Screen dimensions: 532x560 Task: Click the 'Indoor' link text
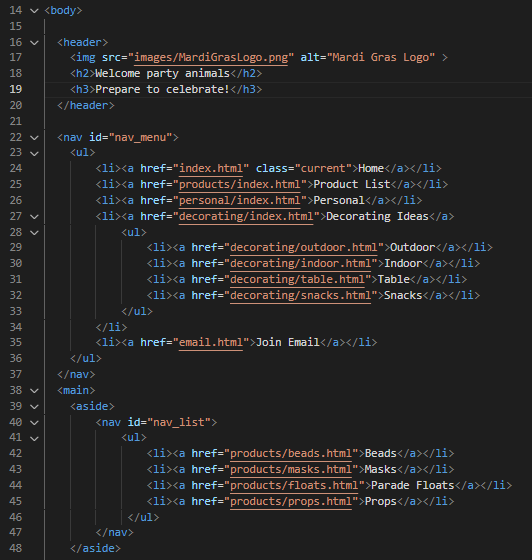pyautogui.click(x=403, y=263)
